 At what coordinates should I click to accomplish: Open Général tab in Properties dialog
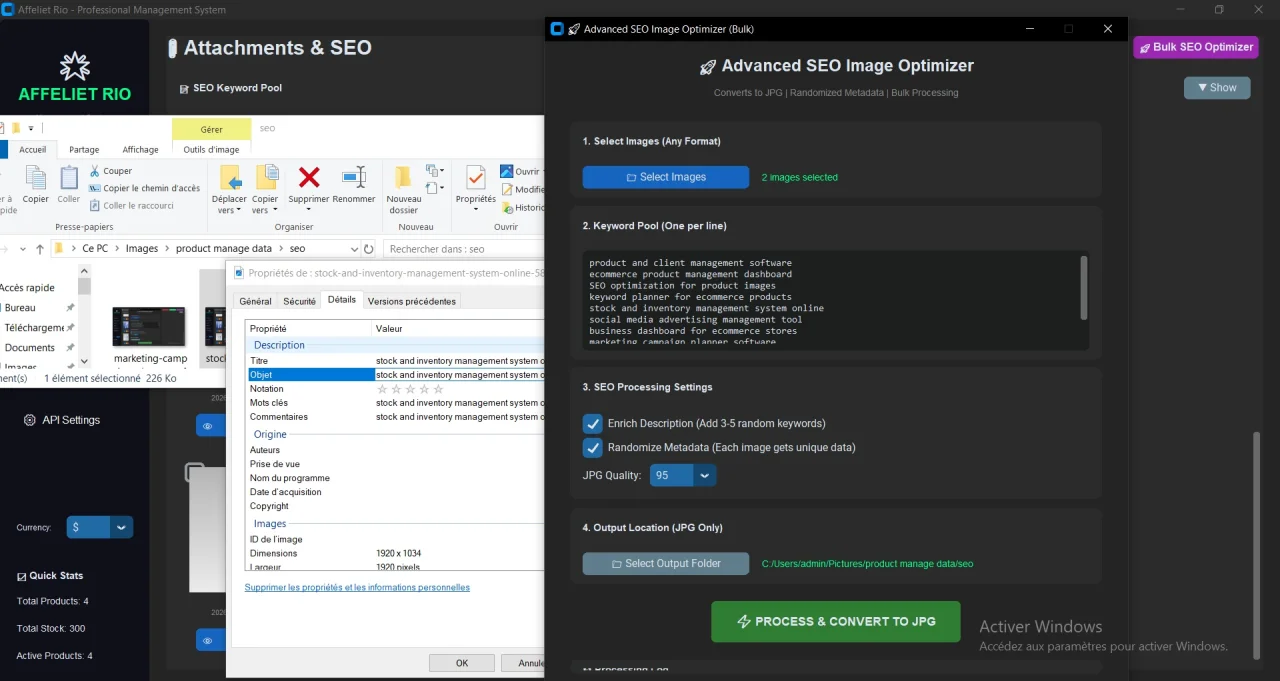pos(255,301)
